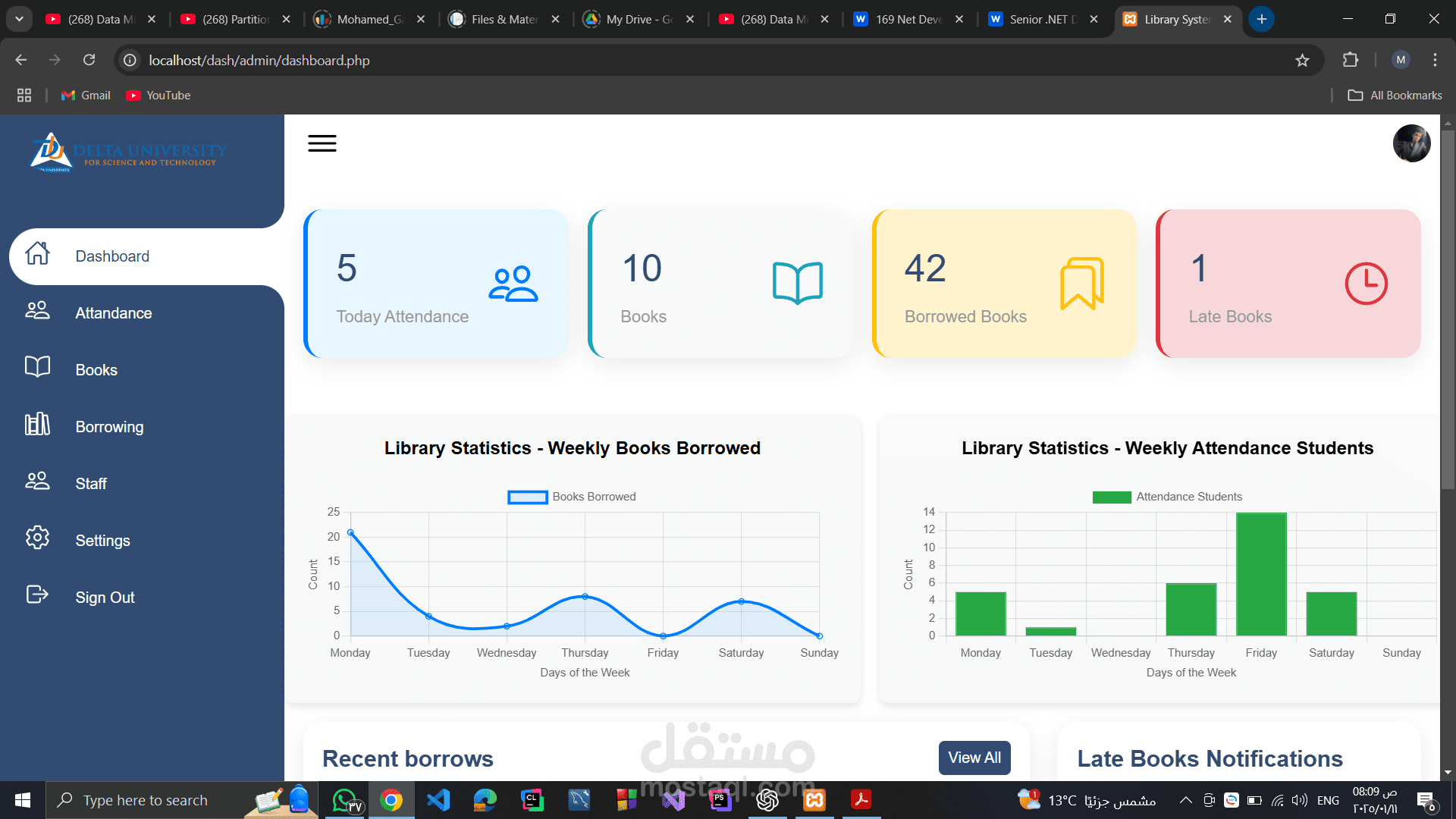Open the hamburger menu icon
This screenshot has width=1456, height=819.
322,143
